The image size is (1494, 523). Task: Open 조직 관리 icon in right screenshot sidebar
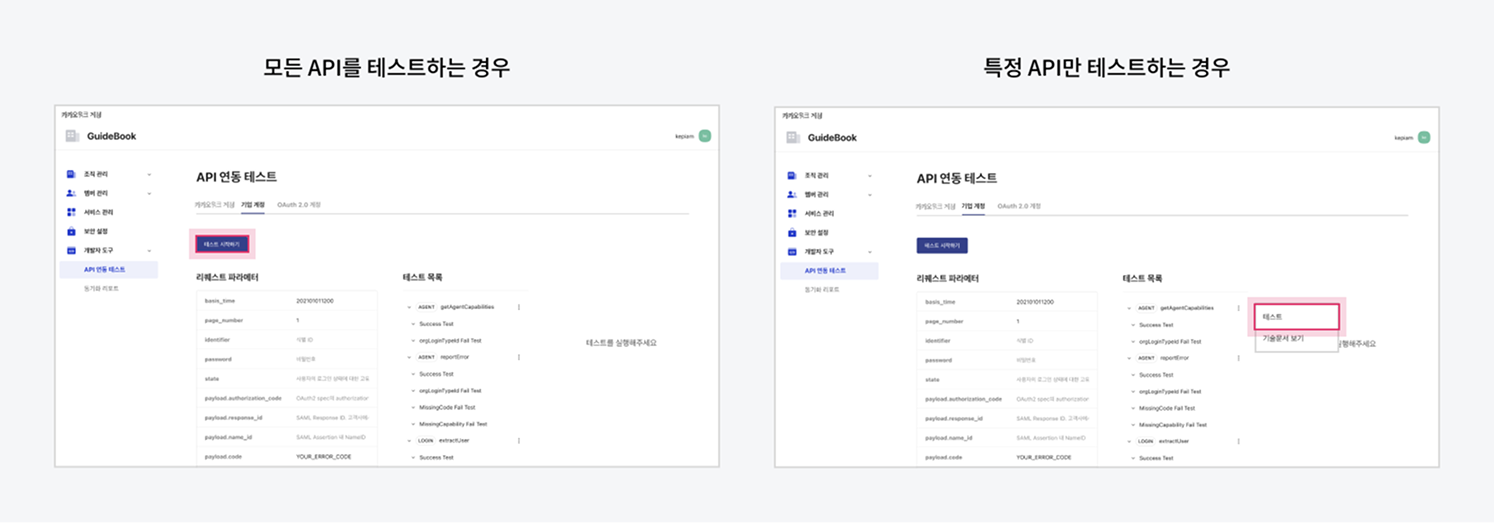[x=792, y=175]
